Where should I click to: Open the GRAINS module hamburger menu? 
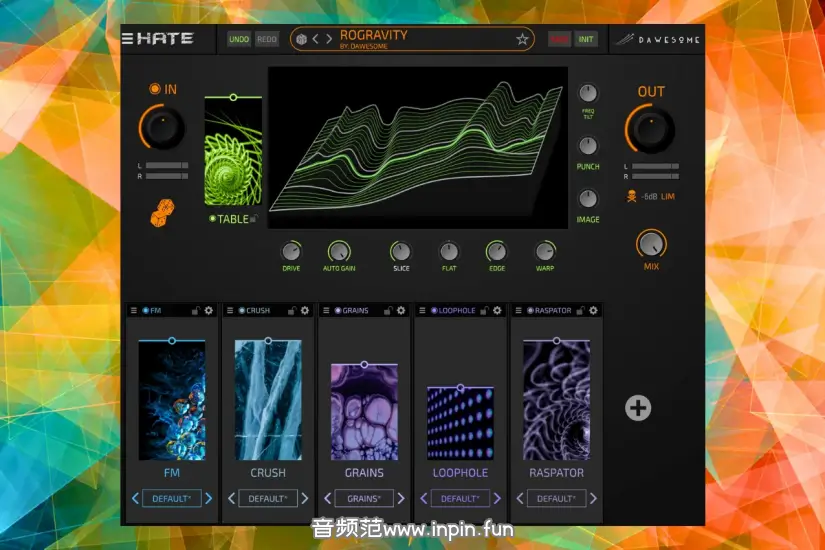point(325,311)
